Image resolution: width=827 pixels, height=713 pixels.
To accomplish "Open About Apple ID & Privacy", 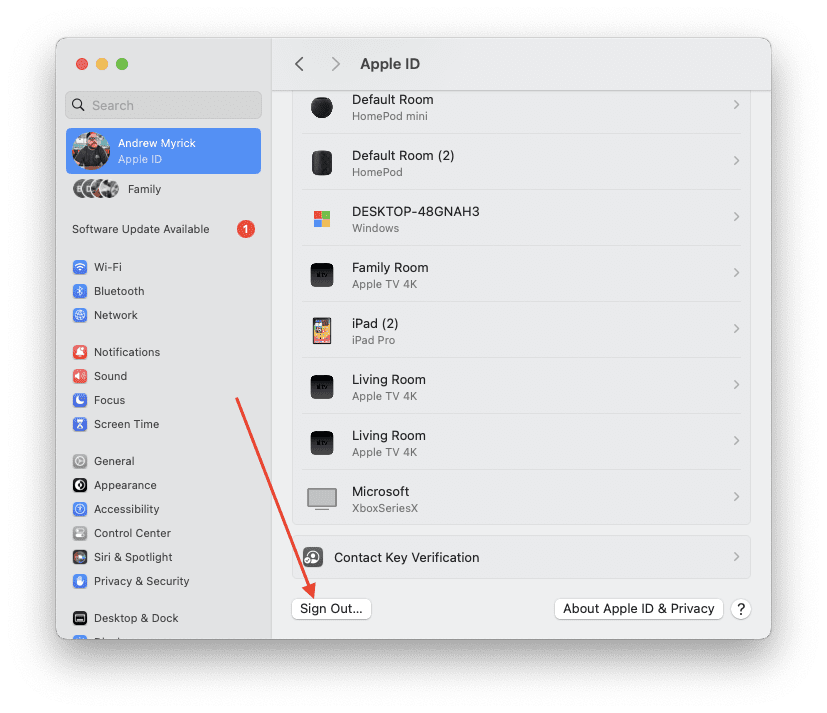I will click(x=639, y=609).
